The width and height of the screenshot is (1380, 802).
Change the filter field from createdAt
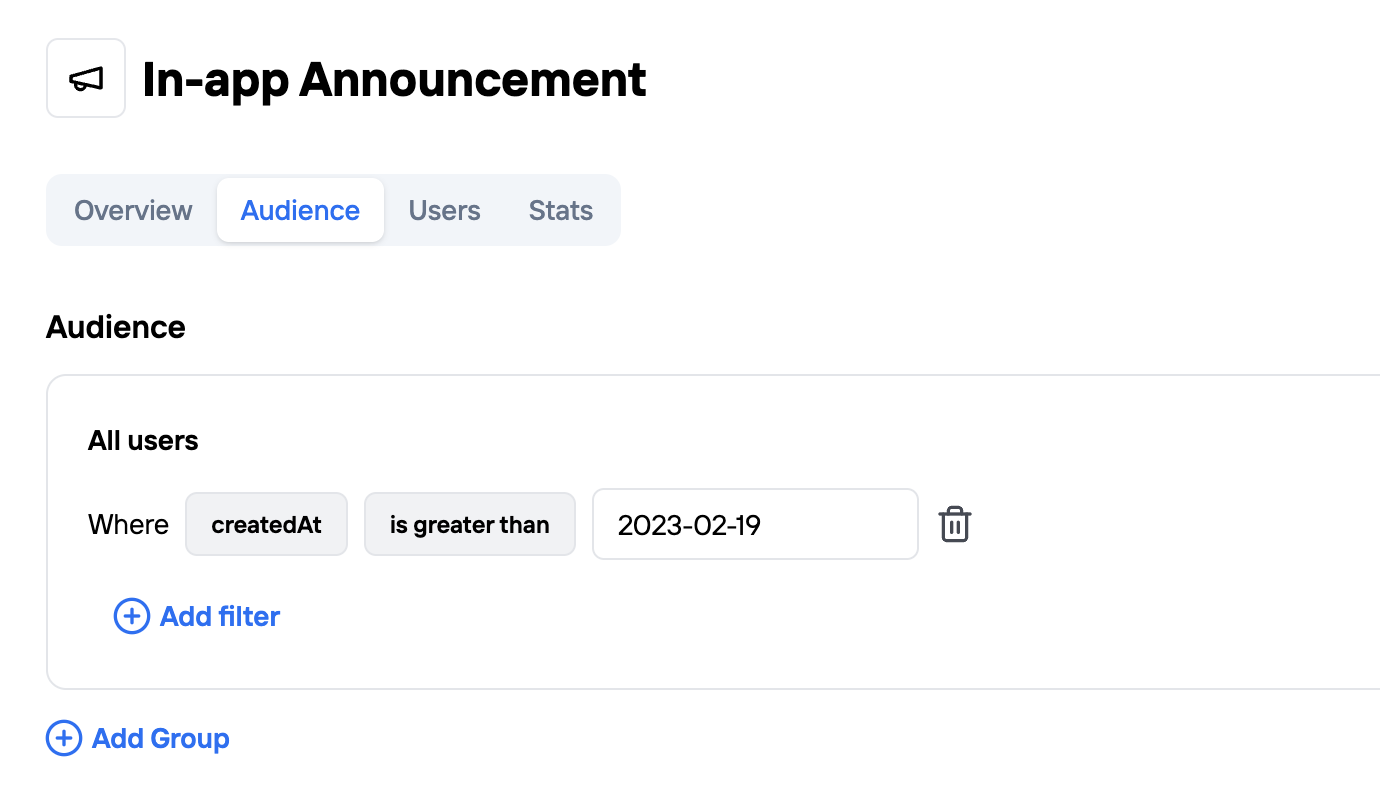point(266,523)
